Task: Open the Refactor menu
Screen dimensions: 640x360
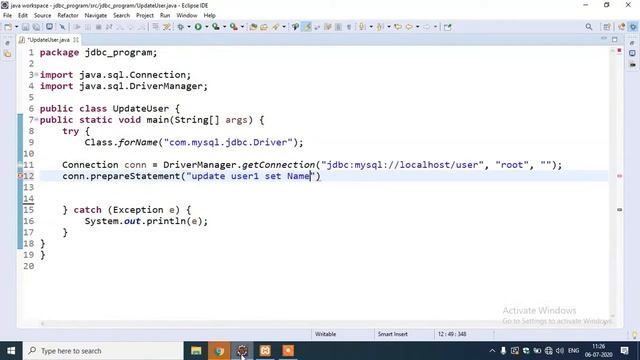Action: 68,16
